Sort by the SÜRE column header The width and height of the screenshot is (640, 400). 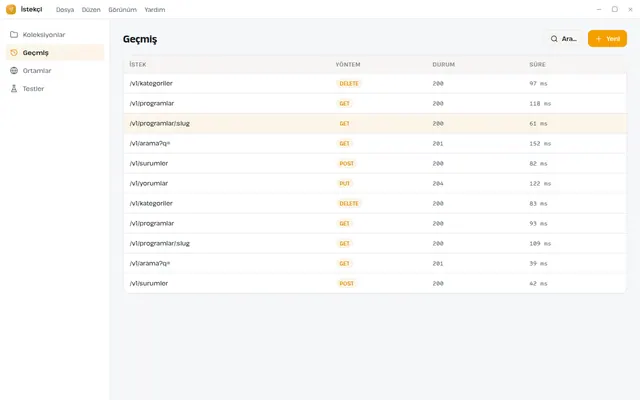(537, 64)
